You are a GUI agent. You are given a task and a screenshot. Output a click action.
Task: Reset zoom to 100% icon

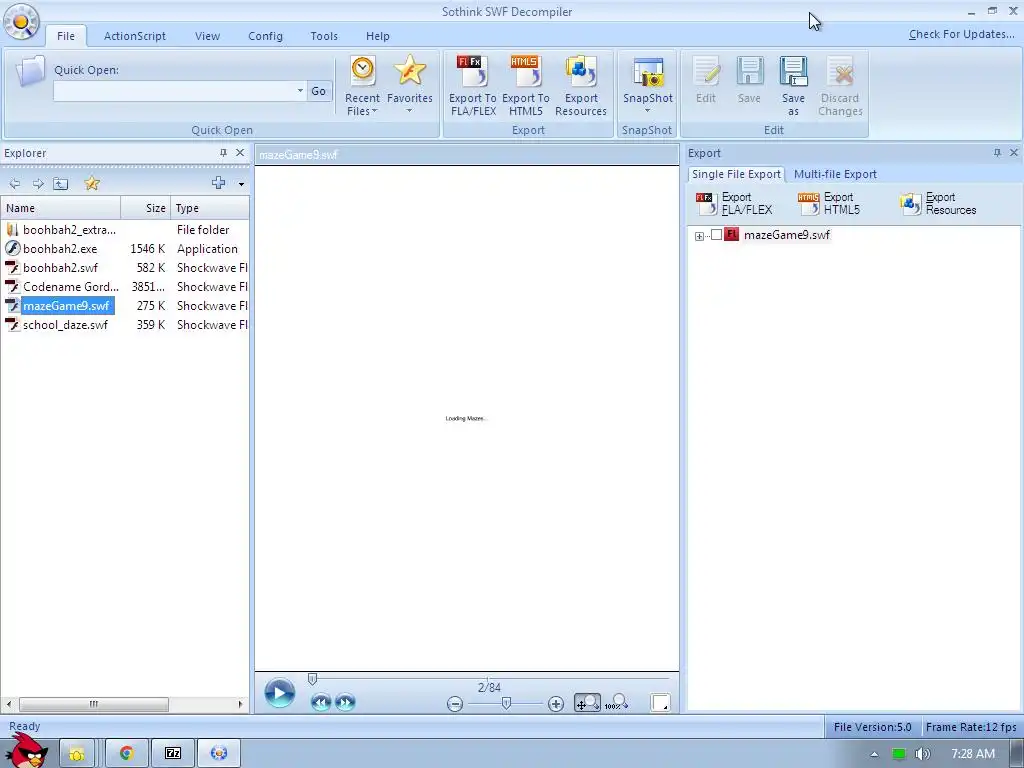[x=616, y=703]
